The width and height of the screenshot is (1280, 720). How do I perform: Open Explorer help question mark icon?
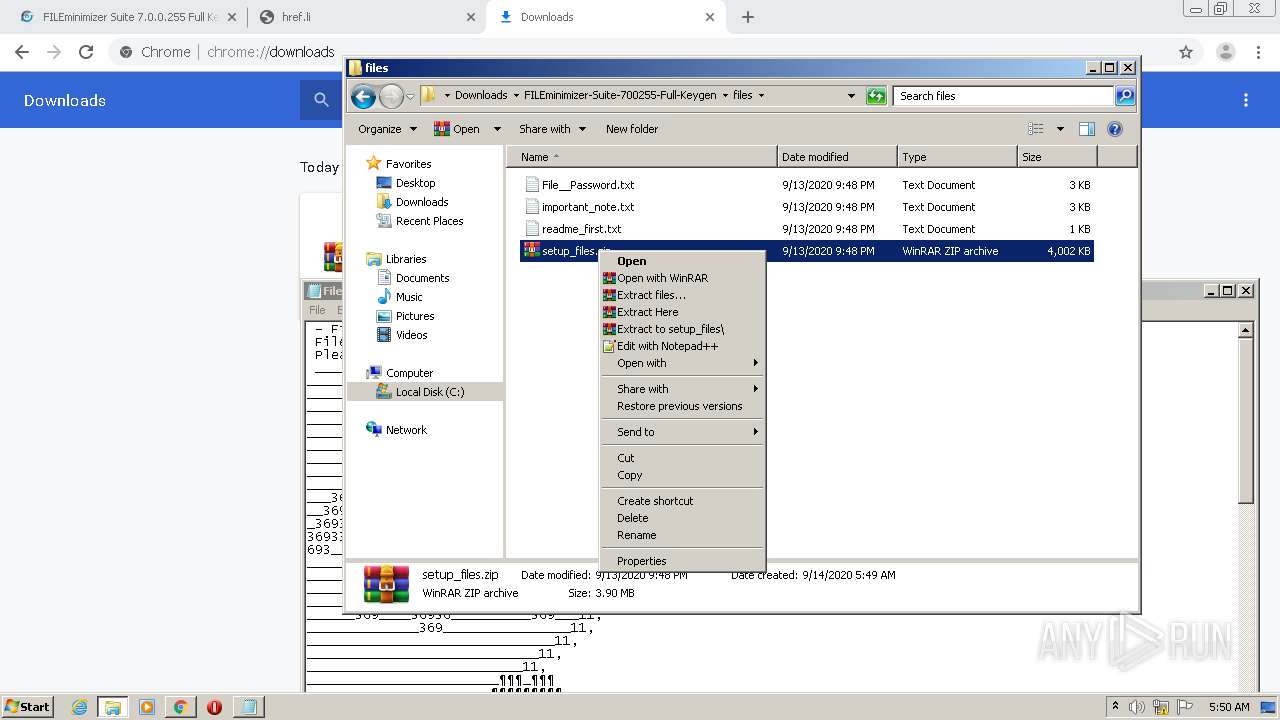(1115, 129)
